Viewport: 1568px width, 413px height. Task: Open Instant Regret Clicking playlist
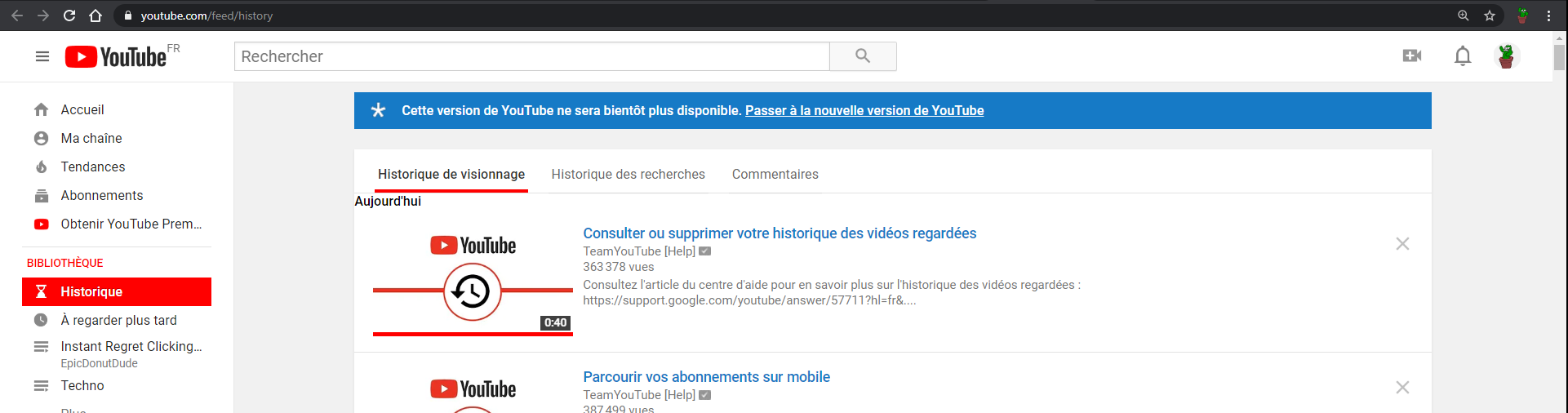[x=117, y=353]
